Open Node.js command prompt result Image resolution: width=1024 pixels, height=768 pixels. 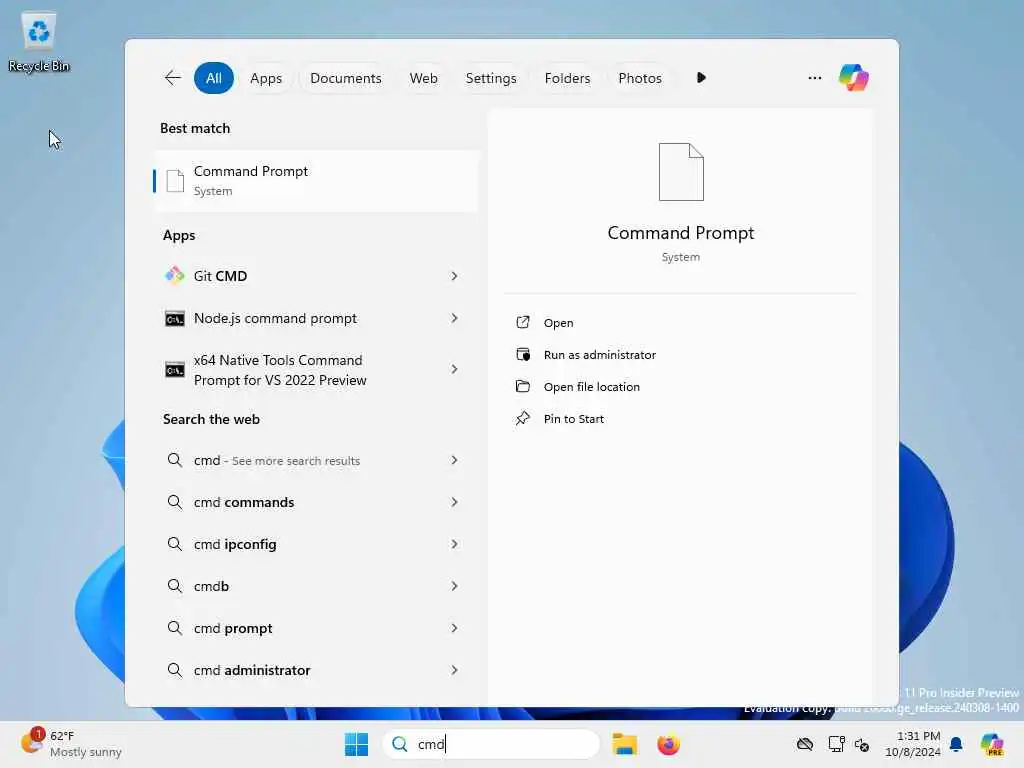coord(316,318)
